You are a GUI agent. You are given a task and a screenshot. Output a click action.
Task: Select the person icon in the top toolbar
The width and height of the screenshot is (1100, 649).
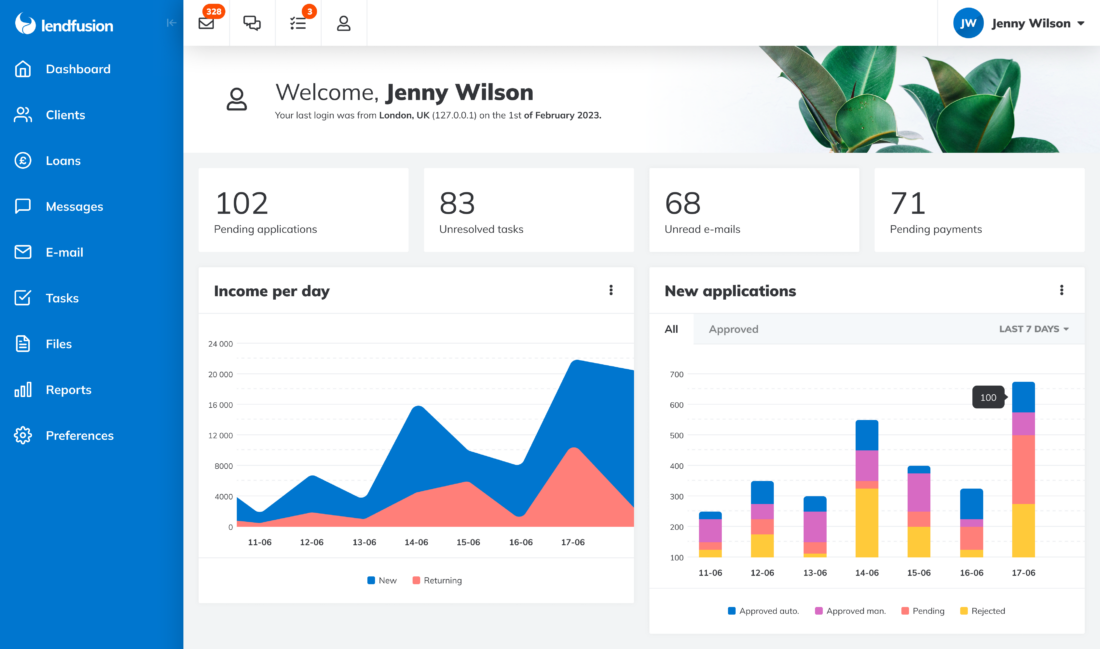(343, 23)
